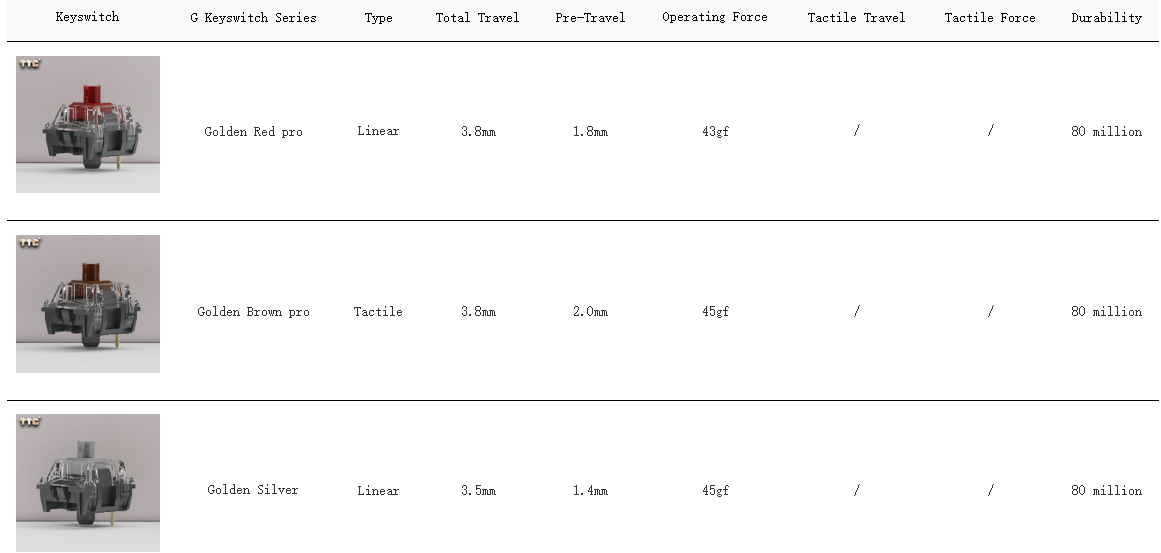
Task: Click the Durability column header
Action: 1106,18
